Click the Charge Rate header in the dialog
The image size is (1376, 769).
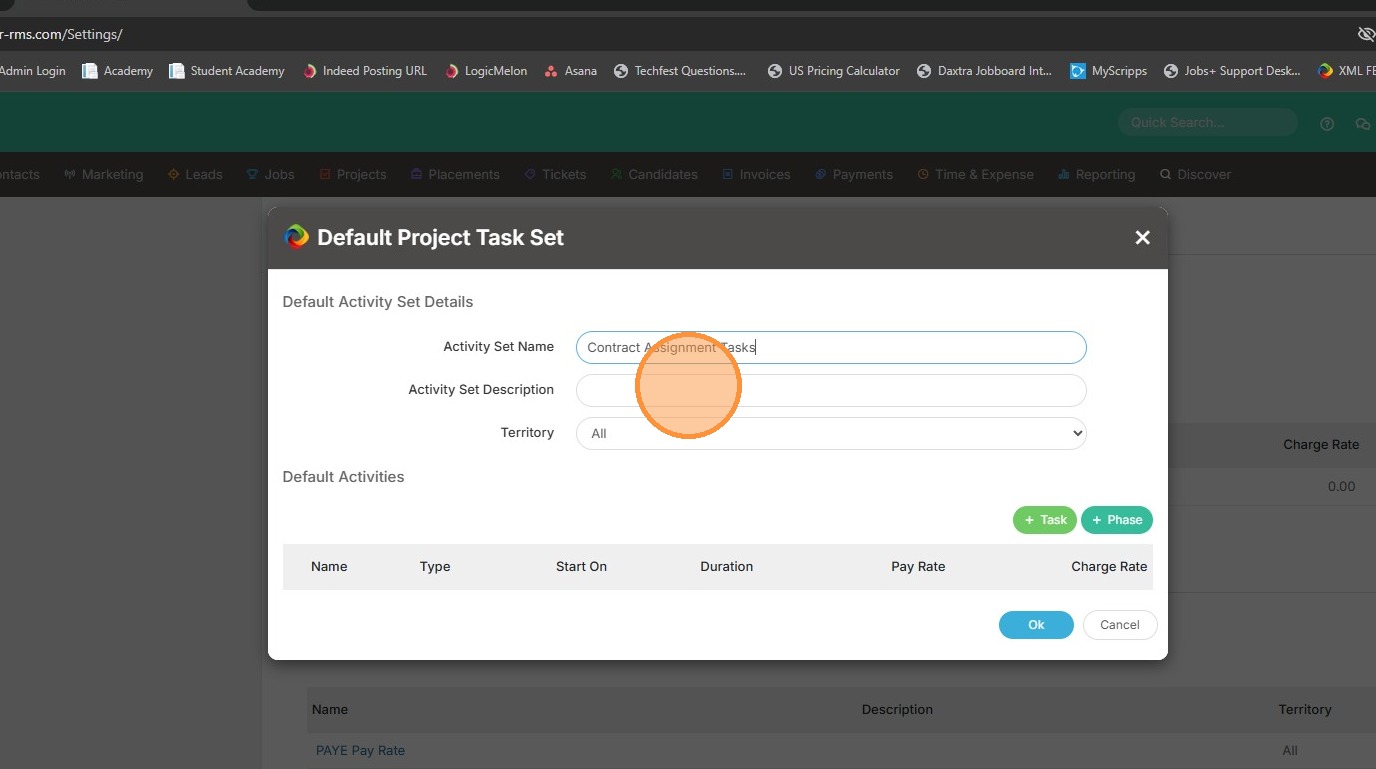coord(1109,566)
